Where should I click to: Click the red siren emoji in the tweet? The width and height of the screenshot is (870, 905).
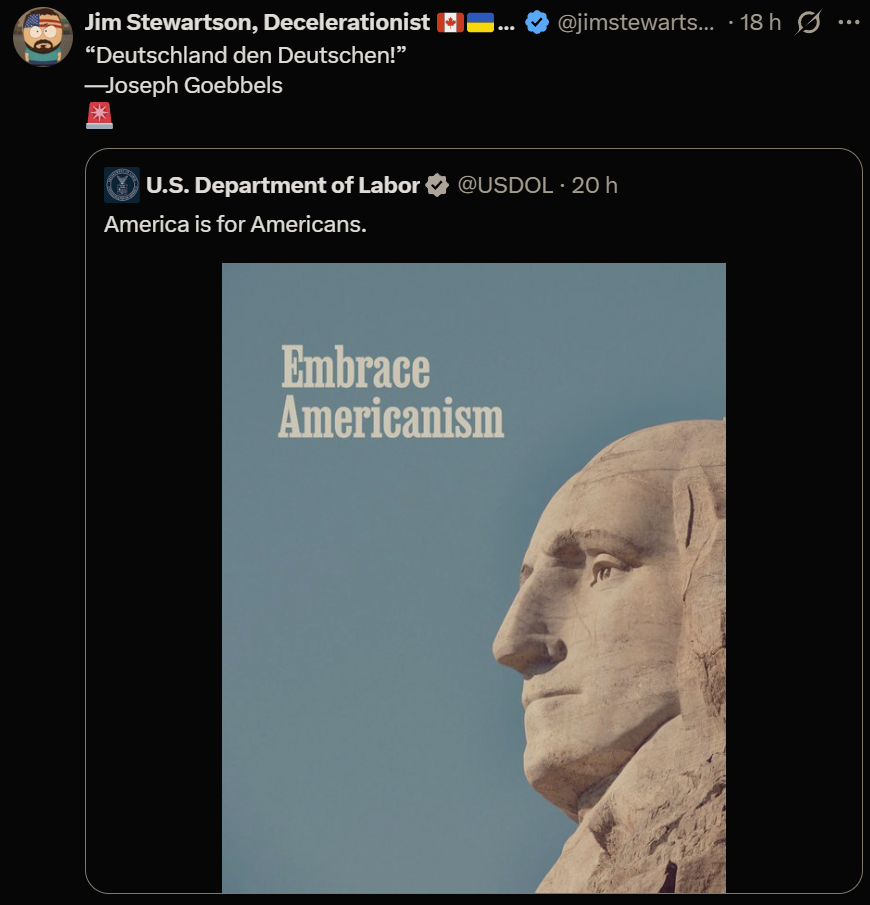pos(99,115)
